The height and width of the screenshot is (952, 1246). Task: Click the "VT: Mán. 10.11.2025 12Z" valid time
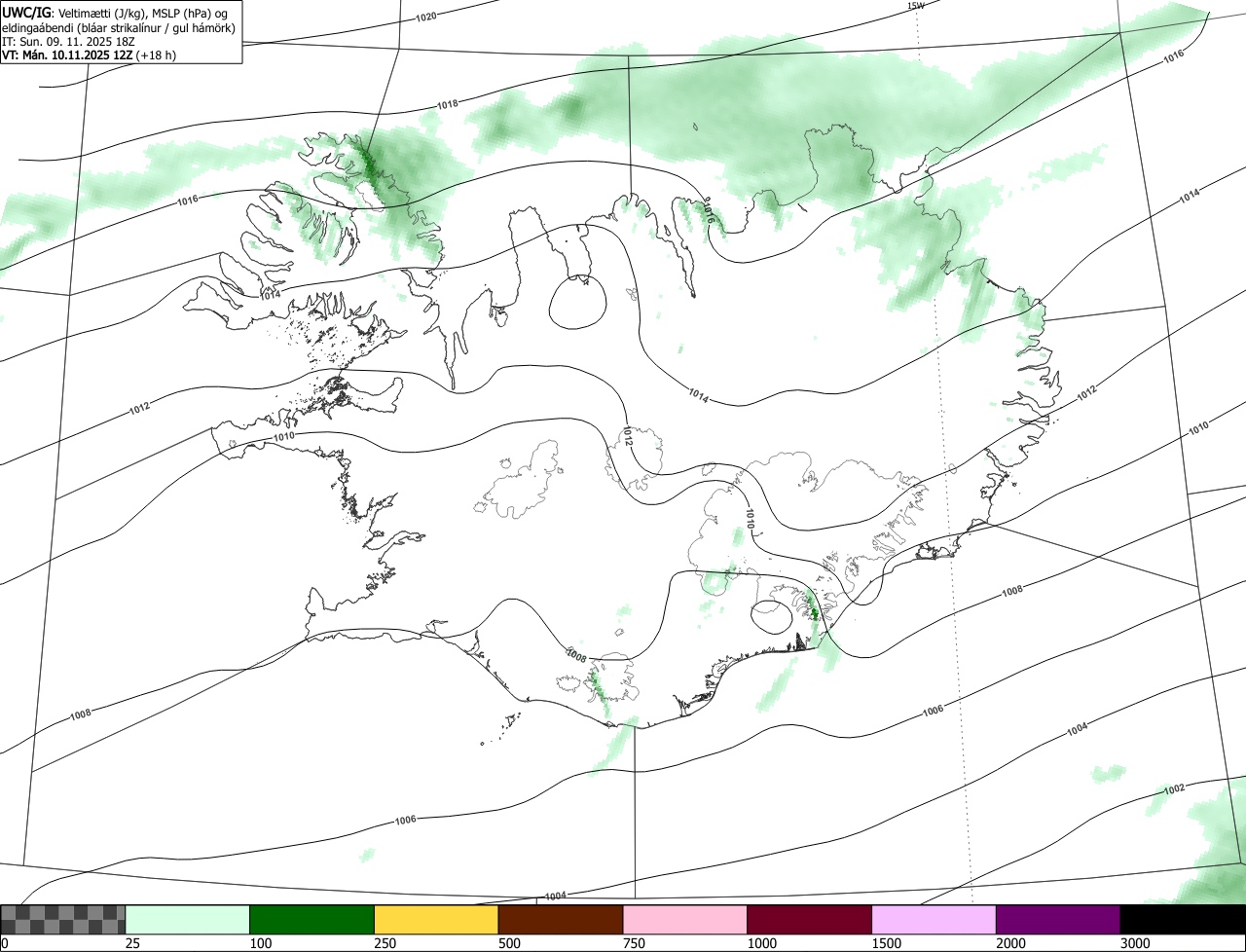[x=66, y=55]
